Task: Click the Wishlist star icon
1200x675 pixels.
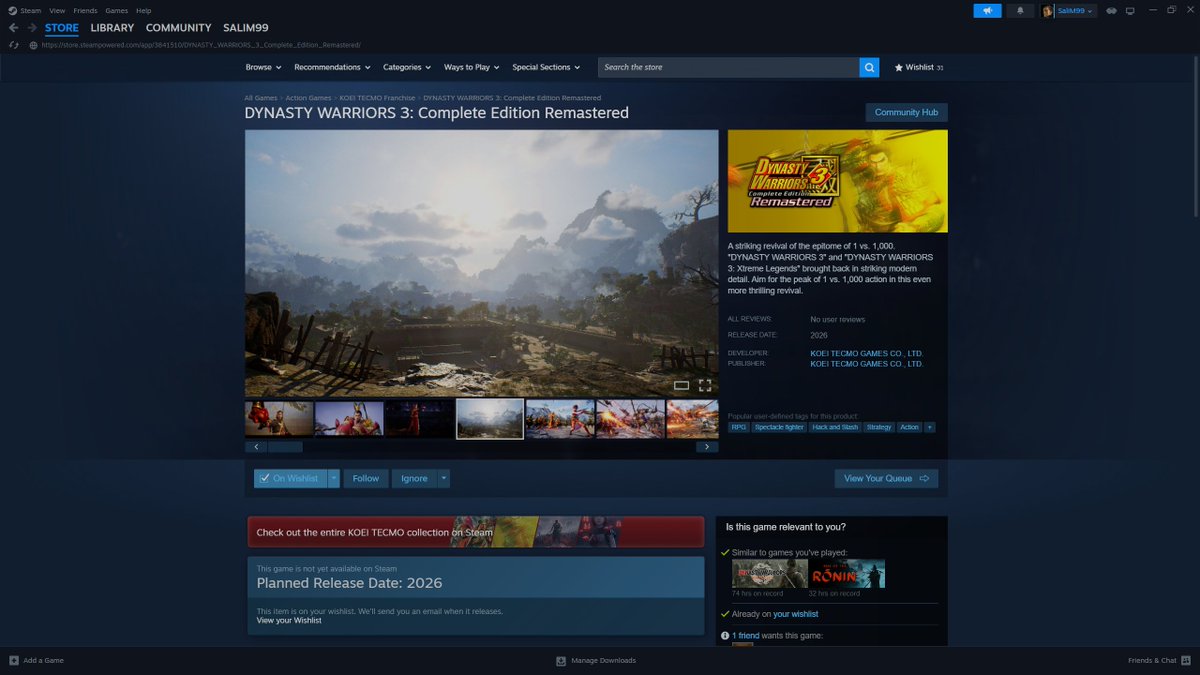Action: [899, 67]
